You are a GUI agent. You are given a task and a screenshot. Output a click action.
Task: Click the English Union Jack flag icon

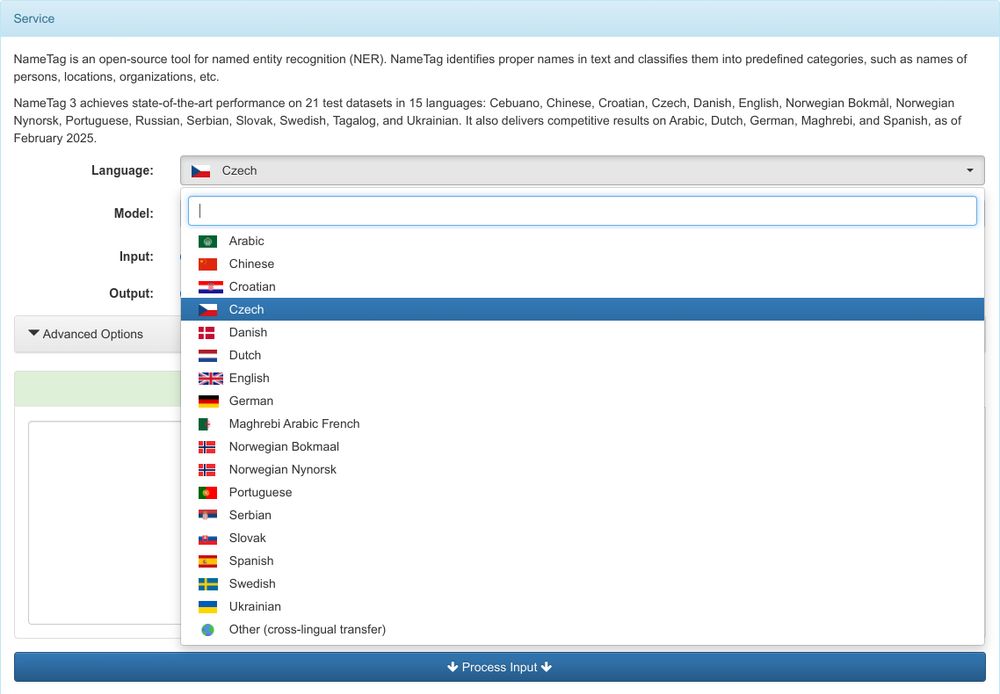click(210, 379)
